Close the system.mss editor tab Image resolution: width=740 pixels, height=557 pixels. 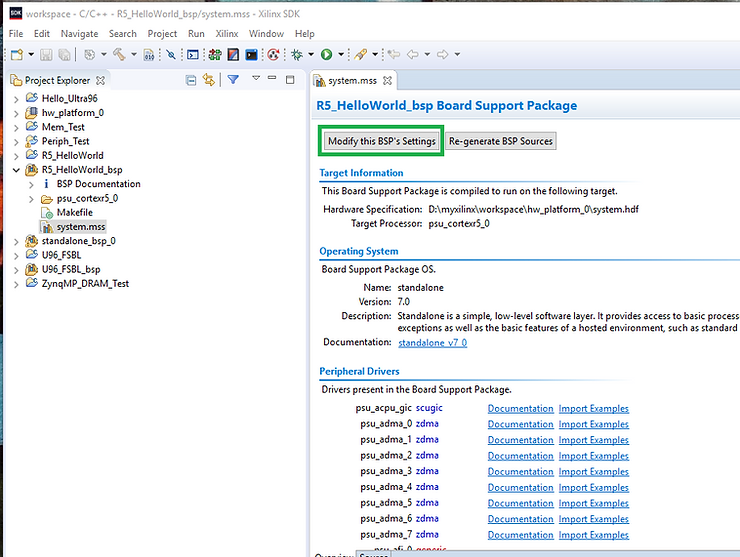[385, 81]
